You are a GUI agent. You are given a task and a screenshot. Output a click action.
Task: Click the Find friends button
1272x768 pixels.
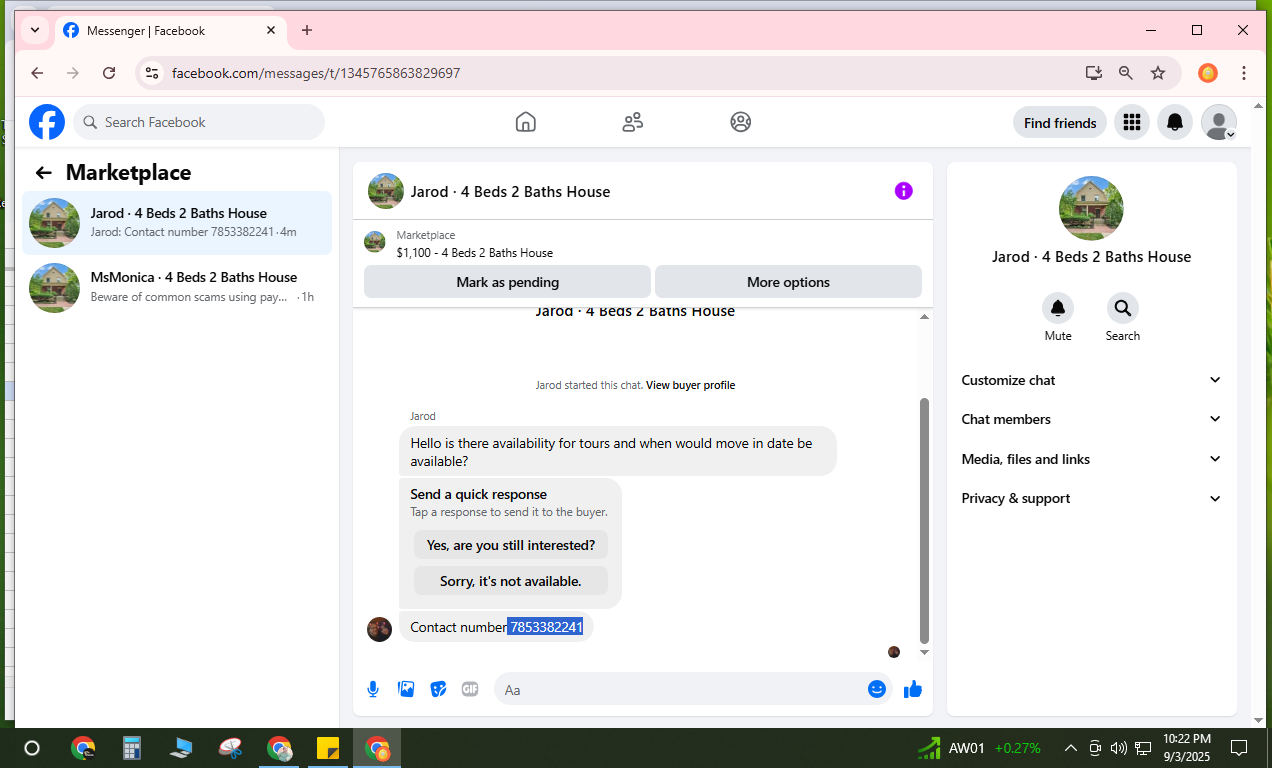point(1060,123)
